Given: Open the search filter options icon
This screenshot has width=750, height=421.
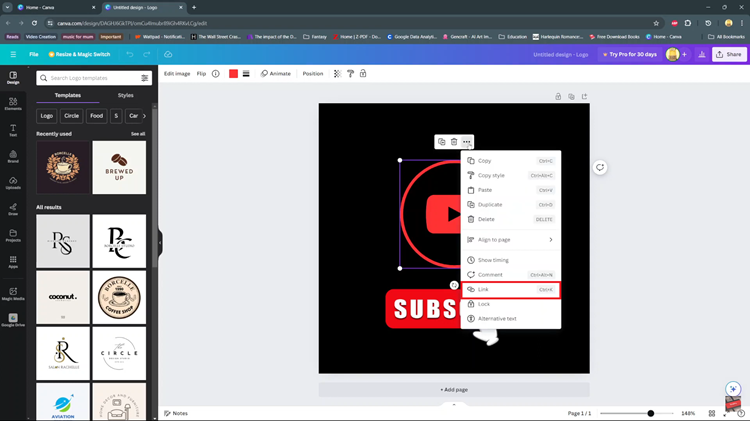Looking at the screenshot, I should [x=144, y=78].
